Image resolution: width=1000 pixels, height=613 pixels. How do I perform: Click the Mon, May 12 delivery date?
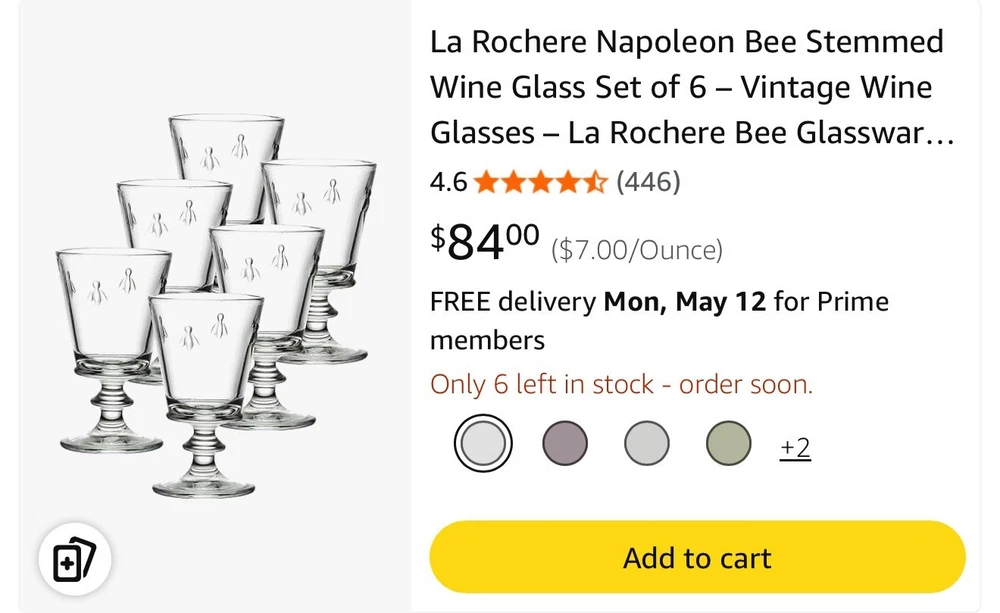click(685, 302)
